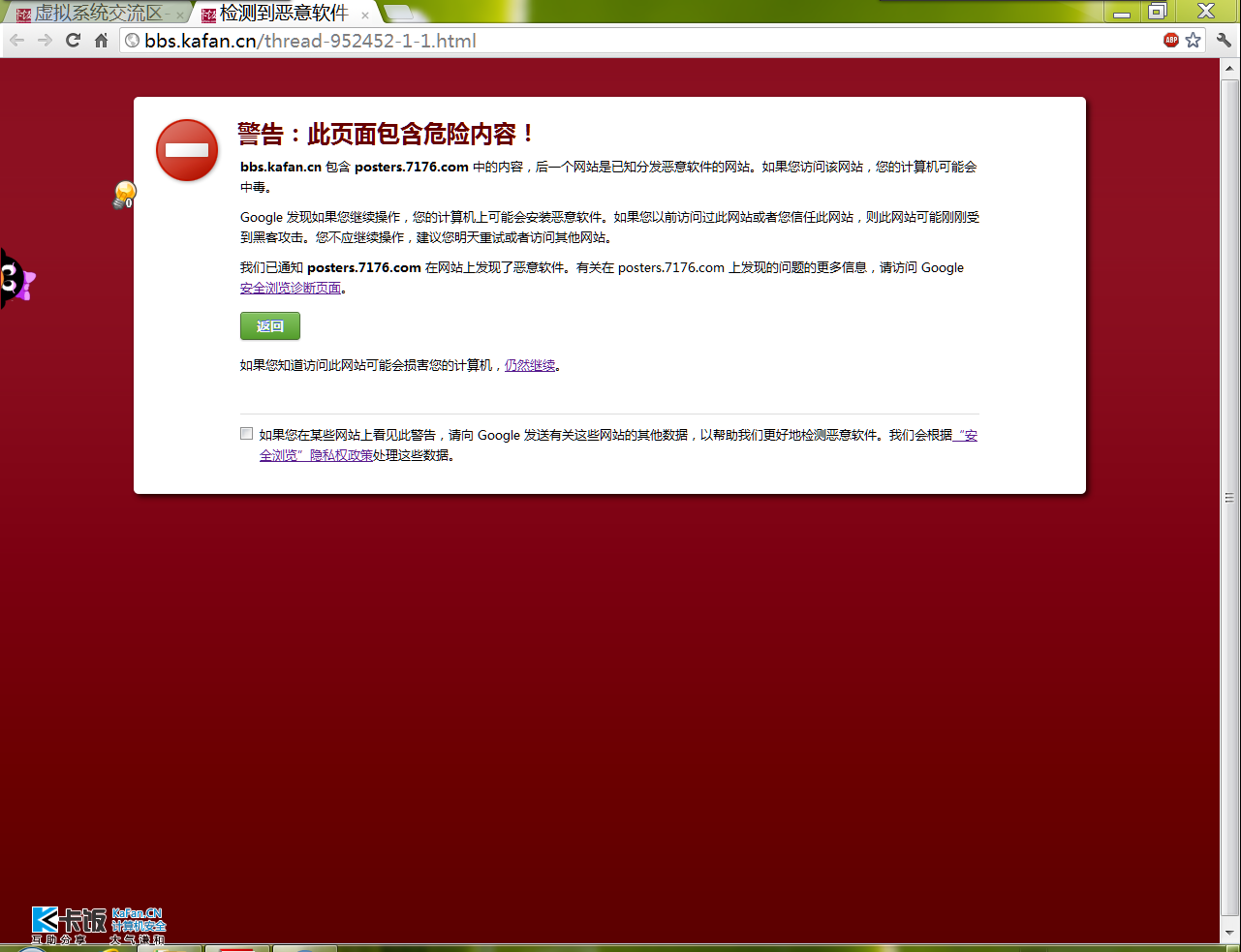1241x952 pixels.
Task: Reload the page with the refresh icon
Action: pos(73,40)
